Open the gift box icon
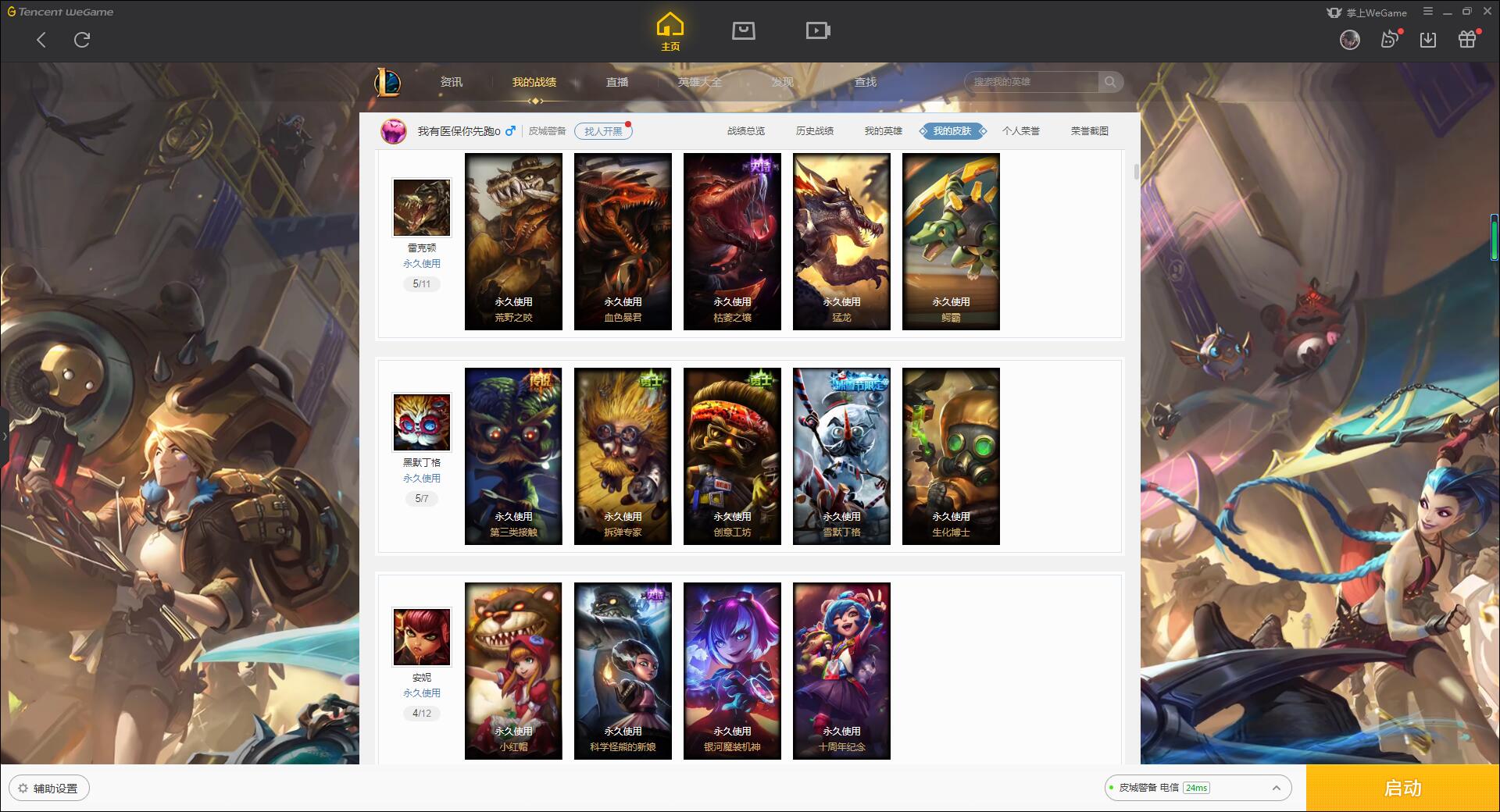 [1468, 39]
